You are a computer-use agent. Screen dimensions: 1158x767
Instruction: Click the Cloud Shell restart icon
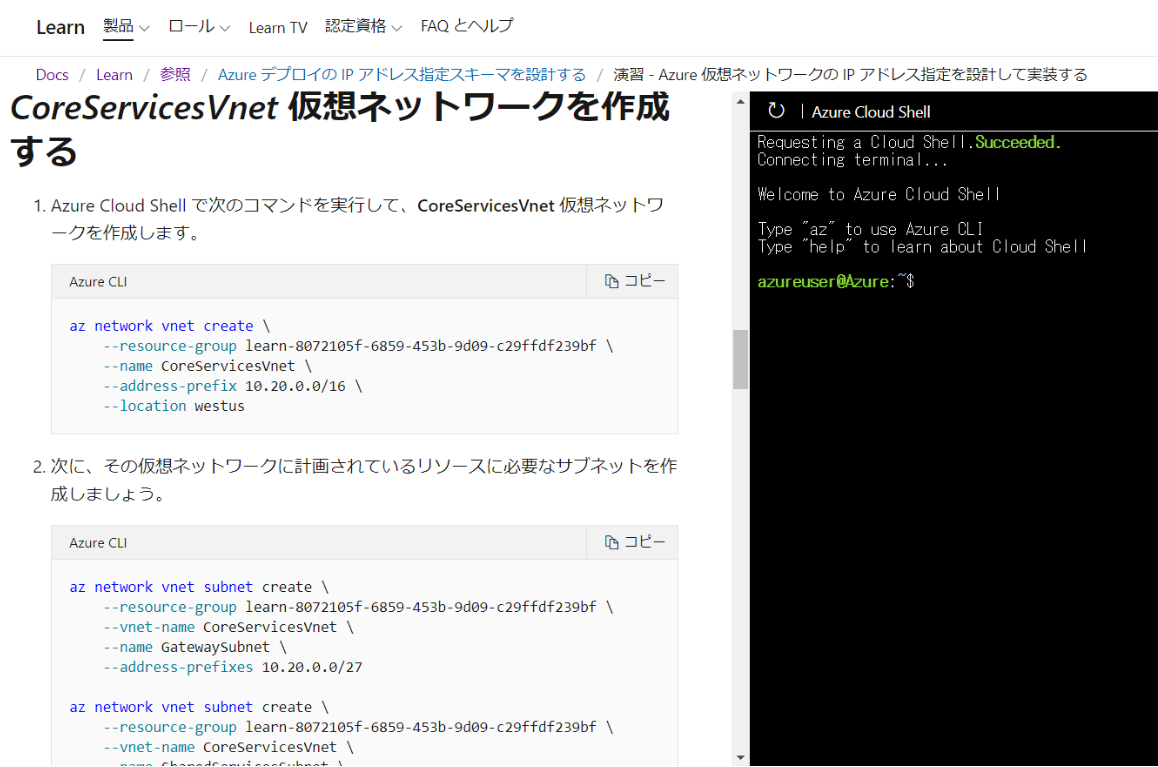click(776, 111)
